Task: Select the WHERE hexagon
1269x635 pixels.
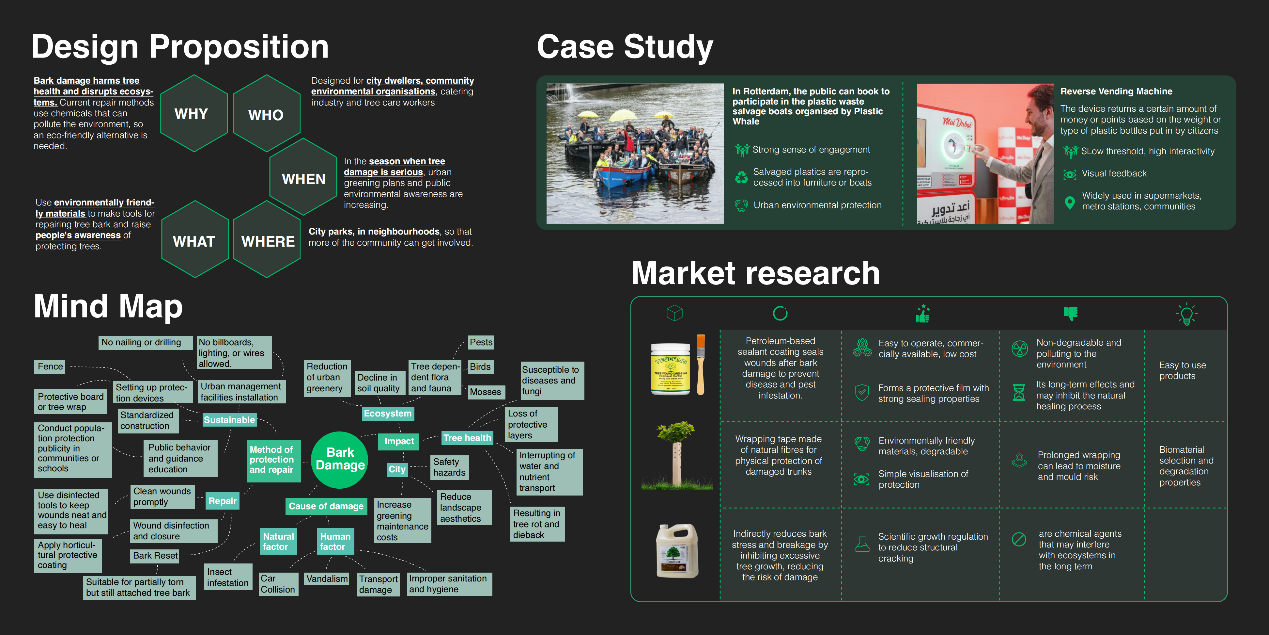Action: pyautogui.click(x=267, y=241)
